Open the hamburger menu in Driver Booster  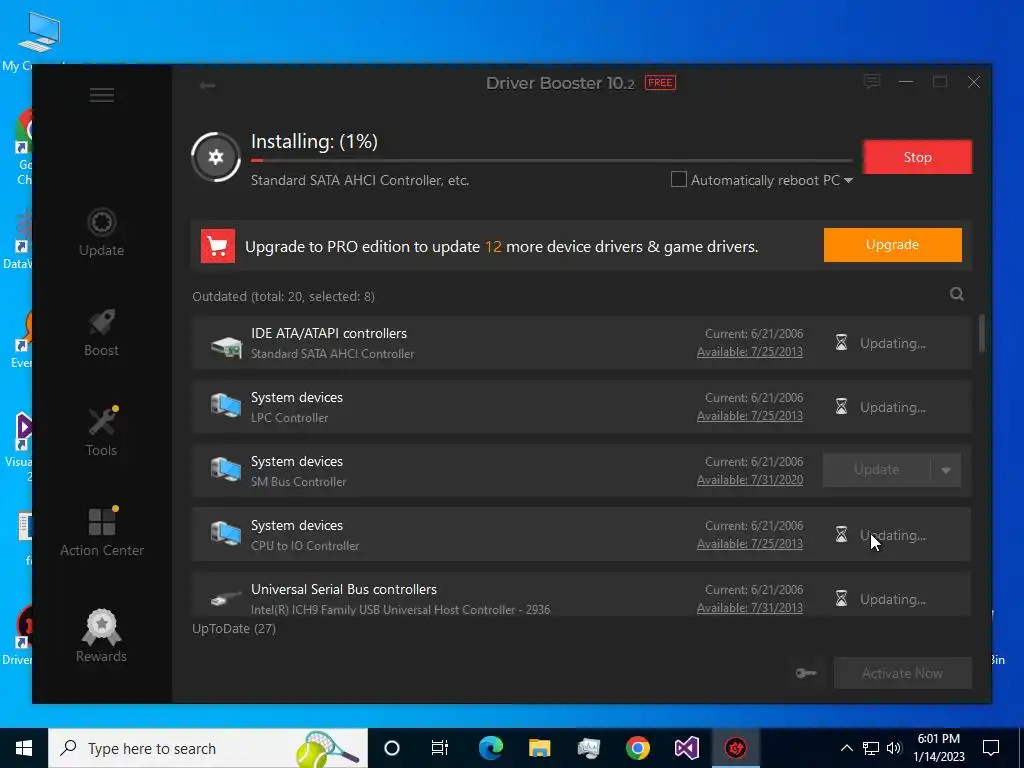102,95
